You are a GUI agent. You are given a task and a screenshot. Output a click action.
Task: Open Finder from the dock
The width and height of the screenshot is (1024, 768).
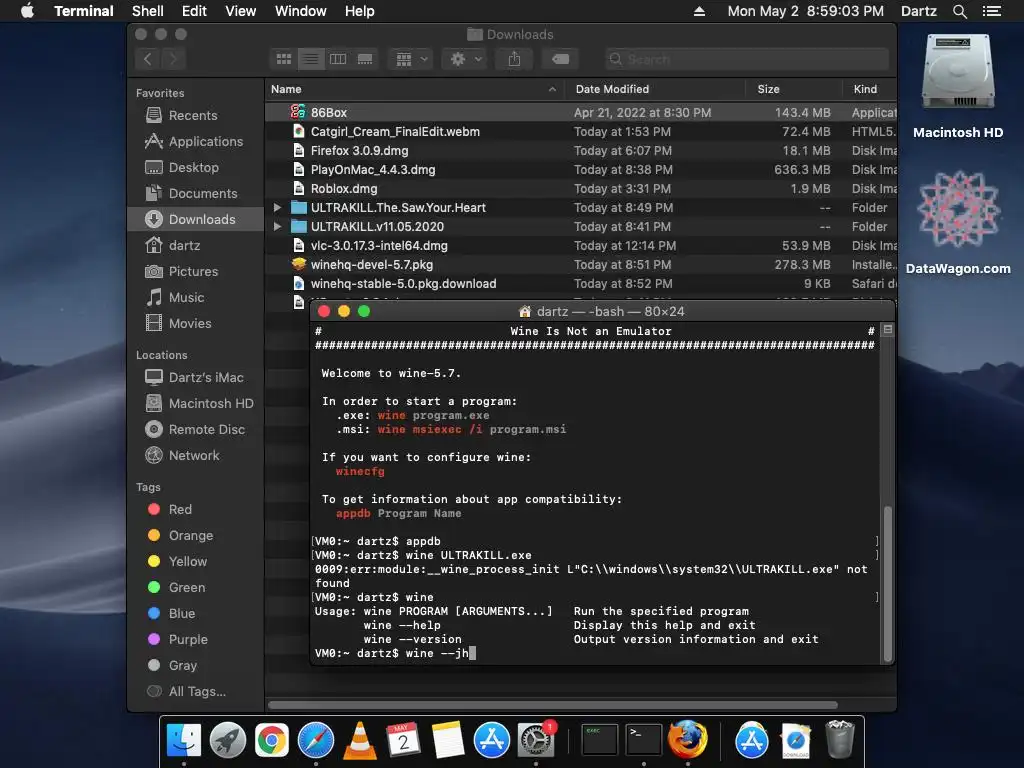pos(184,741)
